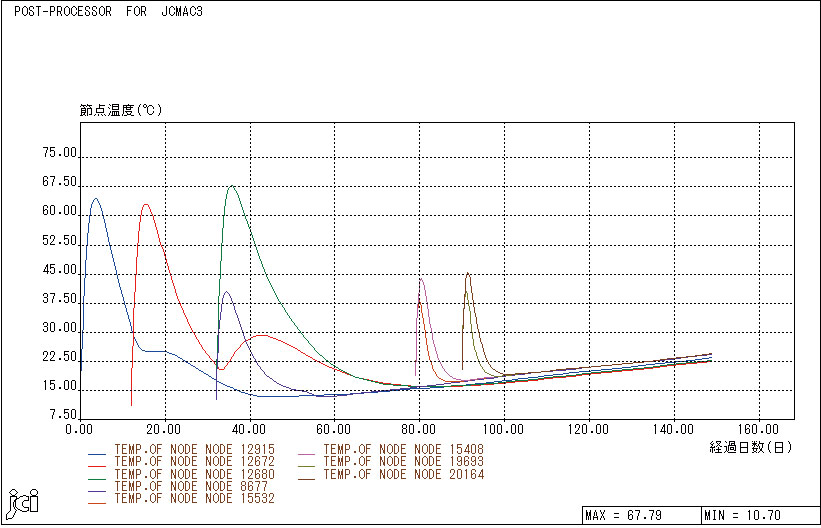The height and width of the screenshot is (528, 821).
Task: Click legend entry TEMP.OF NODE NODE 8677
Action: [x=191, y=486]
